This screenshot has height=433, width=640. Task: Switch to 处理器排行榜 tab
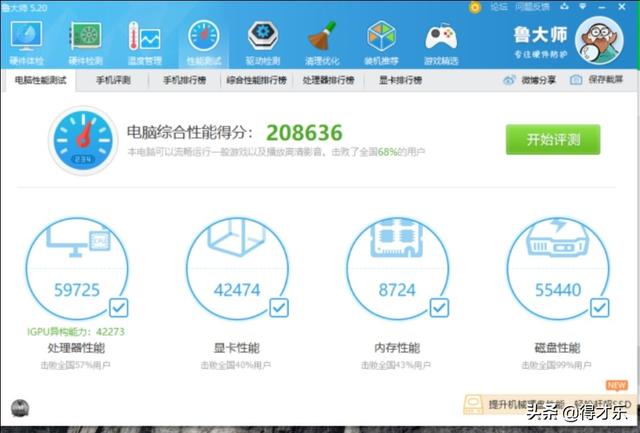click(x=328, y=80)
